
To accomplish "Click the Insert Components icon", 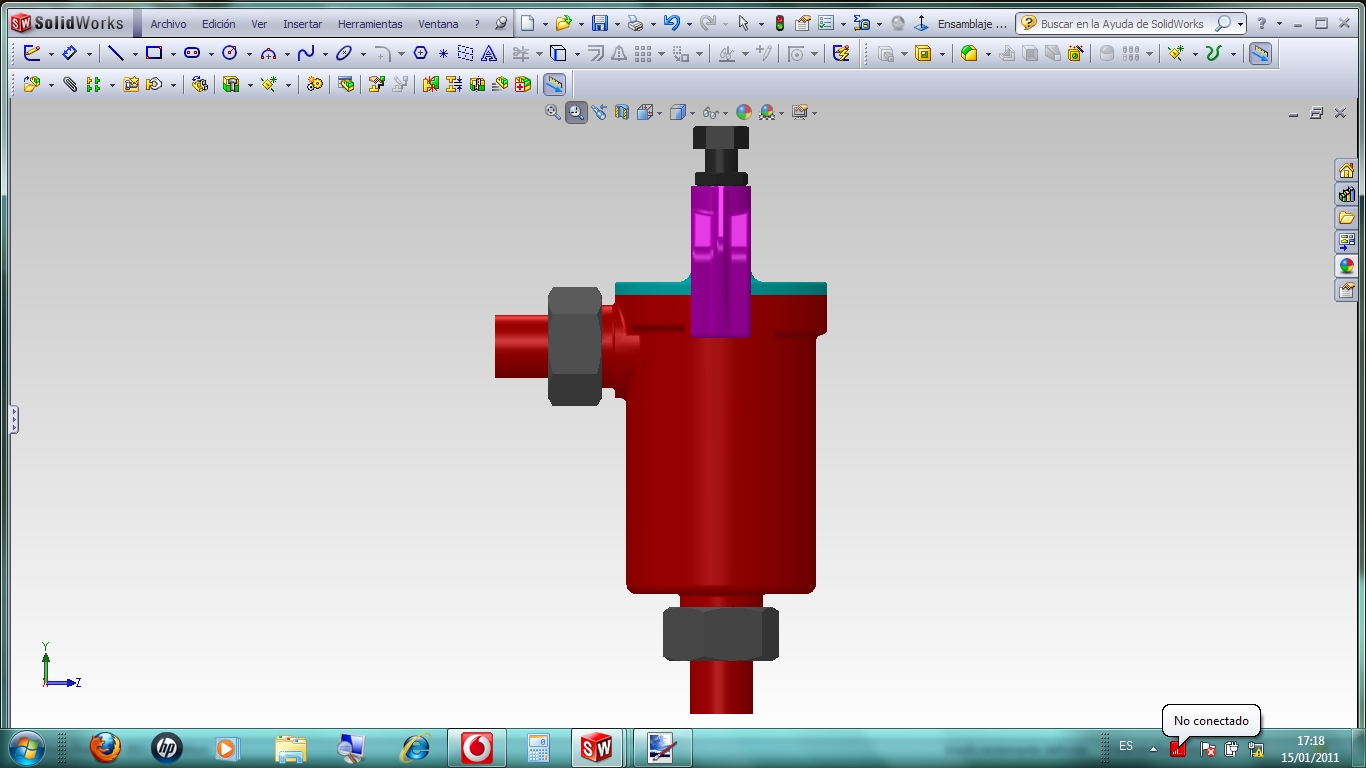I will 32,85.
